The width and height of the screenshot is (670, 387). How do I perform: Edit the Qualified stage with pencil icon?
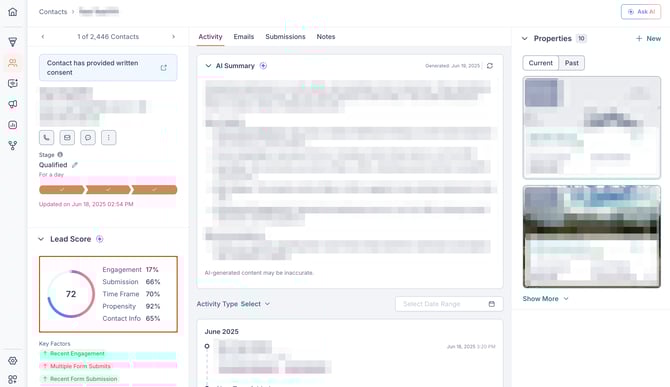(75, 165)
